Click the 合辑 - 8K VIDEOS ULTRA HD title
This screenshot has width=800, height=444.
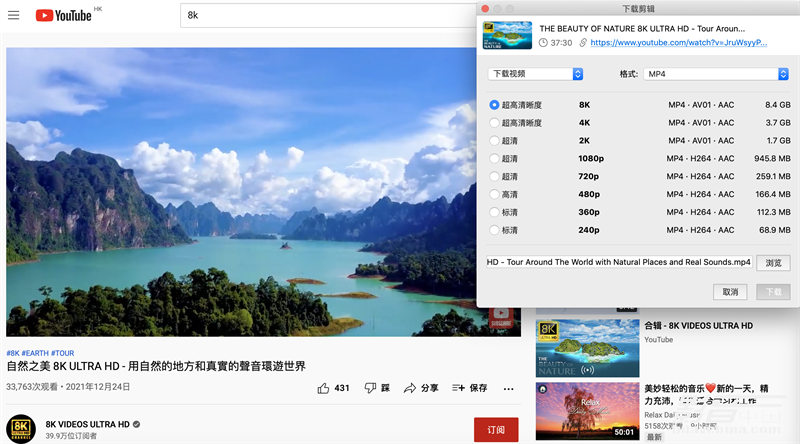point(698,326)
